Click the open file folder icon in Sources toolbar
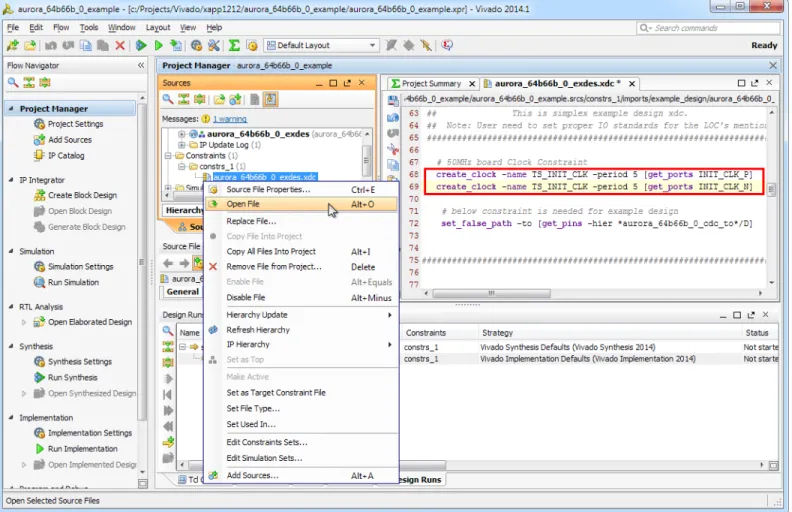 coord(219,99)
